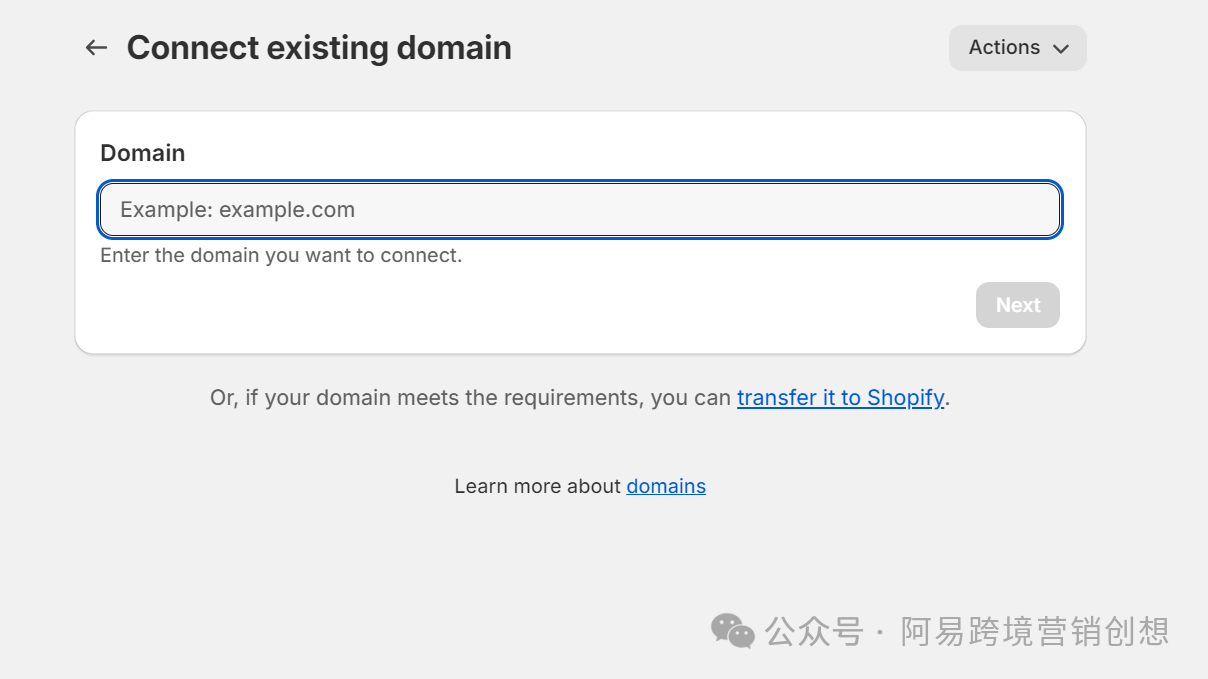This screenshot has width=1208, height=679.
Task: Follow the 'domains' help link
Action: [666, 487]
